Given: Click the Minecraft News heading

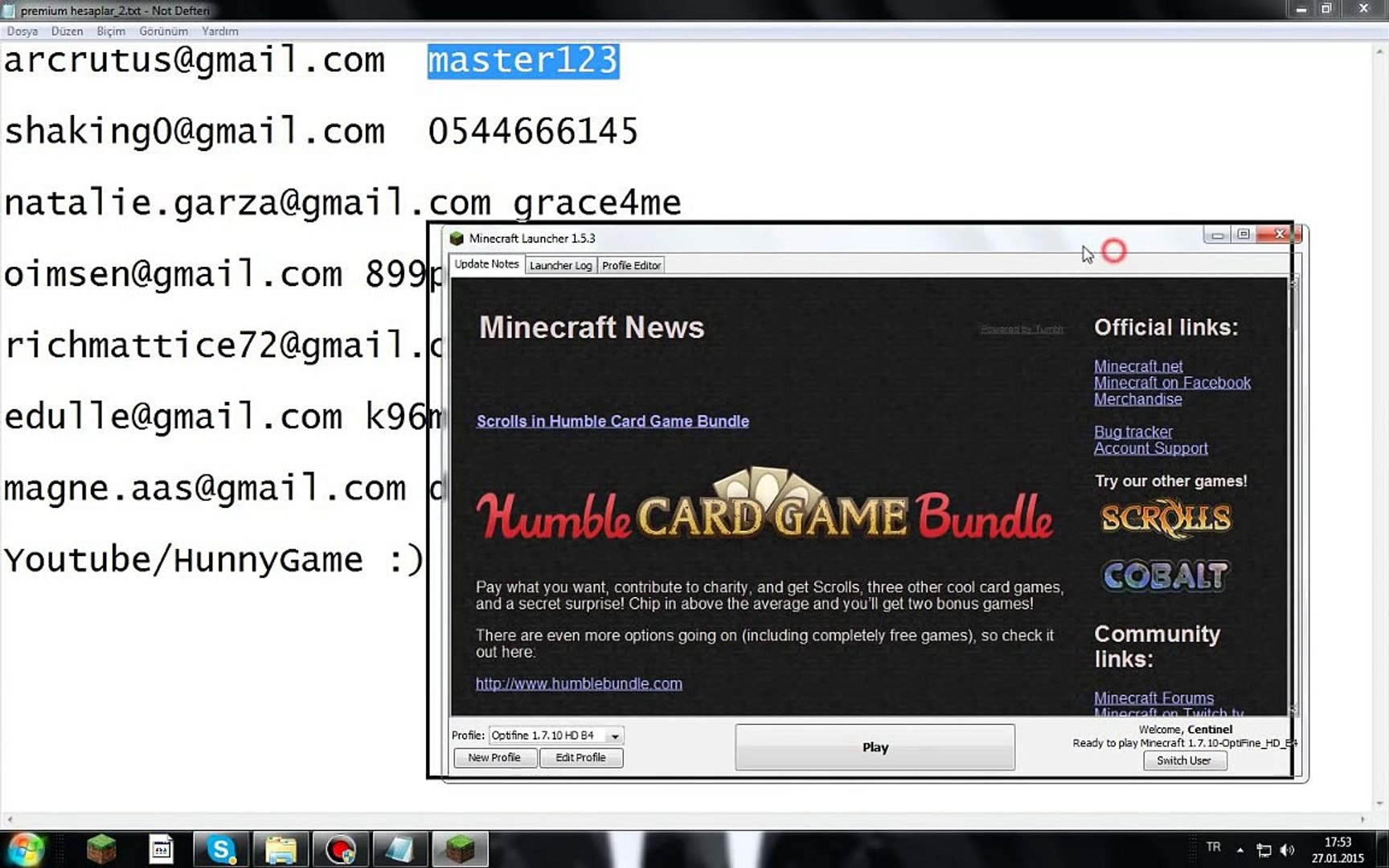Looking at the screenshot, I should [592, 328].
